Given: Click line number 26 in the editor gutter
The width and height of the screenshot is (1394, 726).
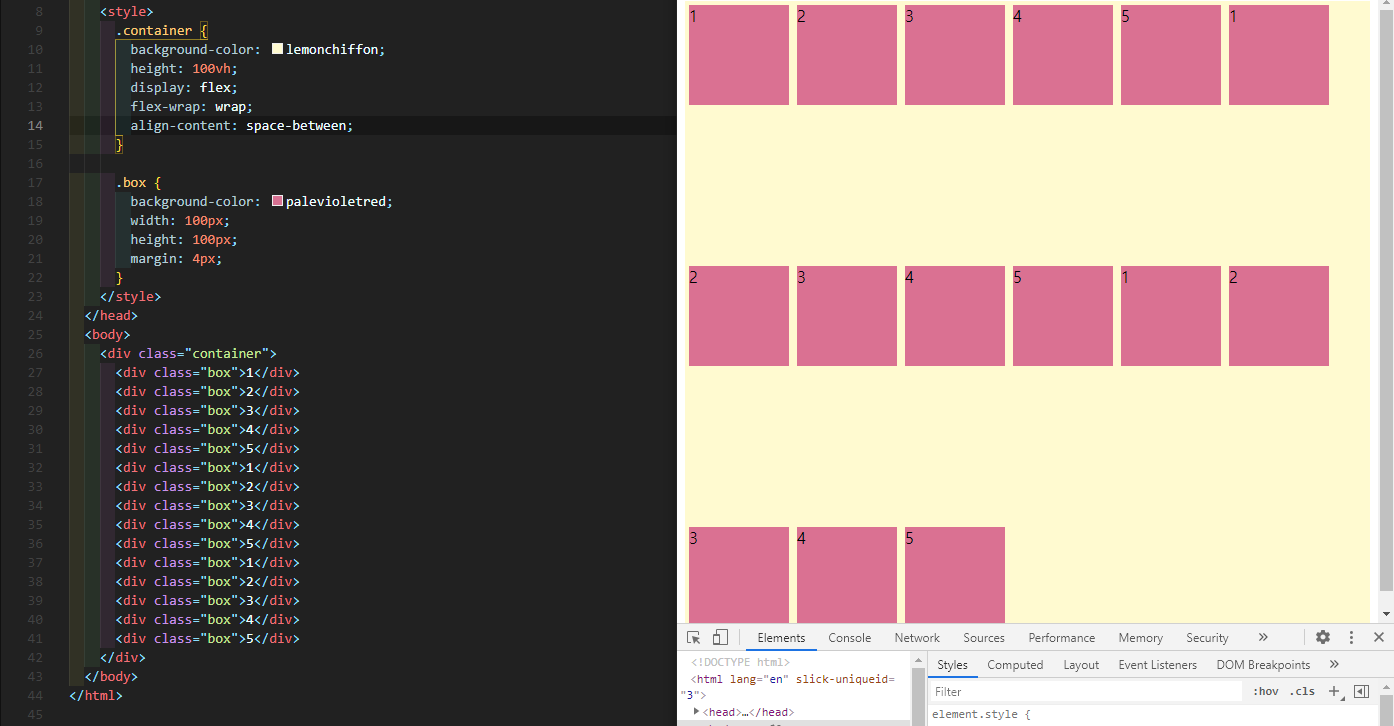Looking at the screenshot, I should pos(35,353).
